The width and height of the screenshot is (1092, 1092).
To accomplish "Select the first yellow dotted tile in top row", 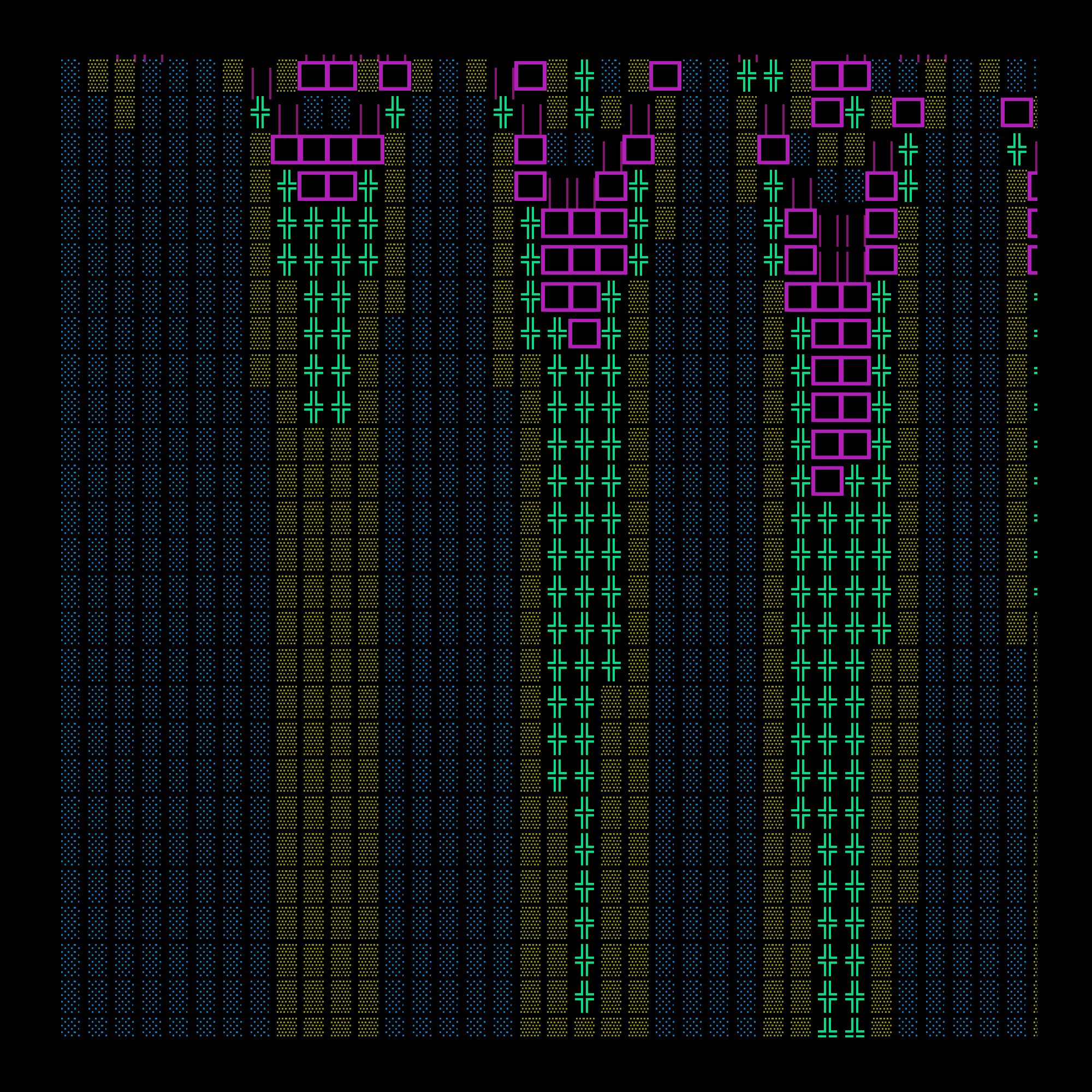I will click(x=98, y=76).
